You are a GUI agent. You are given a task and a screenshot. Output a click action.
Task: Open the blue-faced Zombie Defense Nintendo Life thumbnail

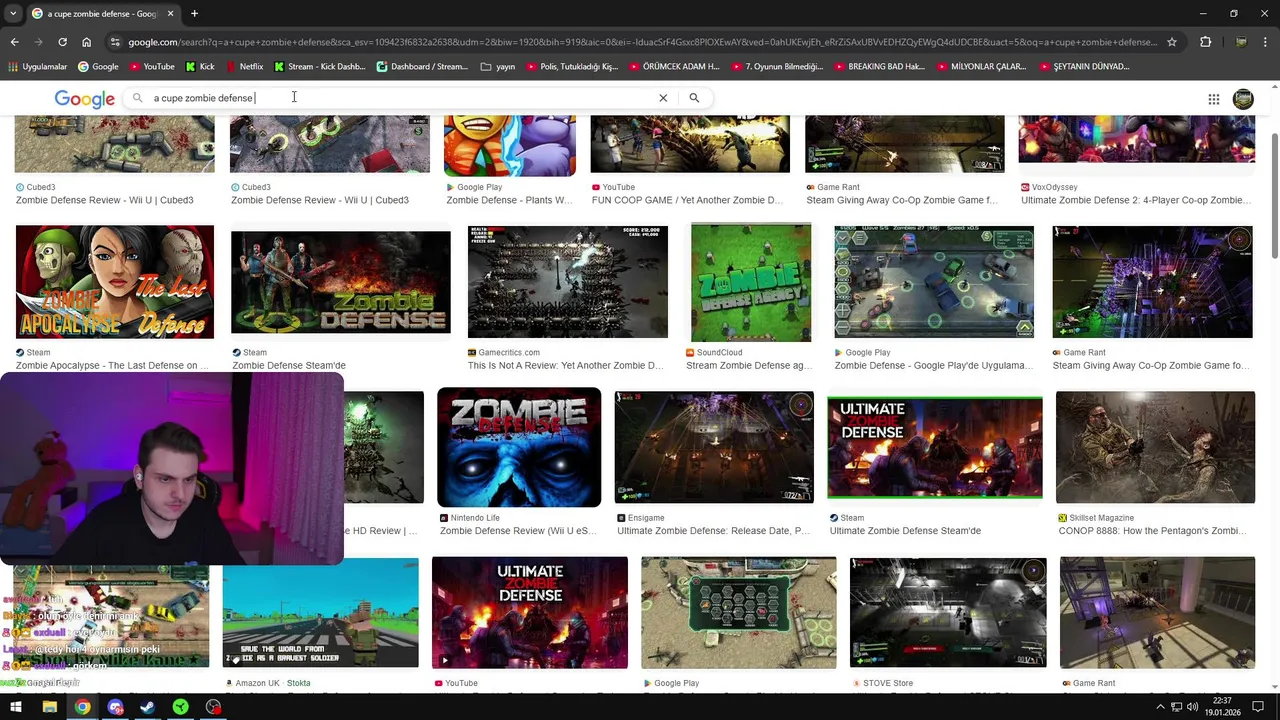(x=519, y=447)
